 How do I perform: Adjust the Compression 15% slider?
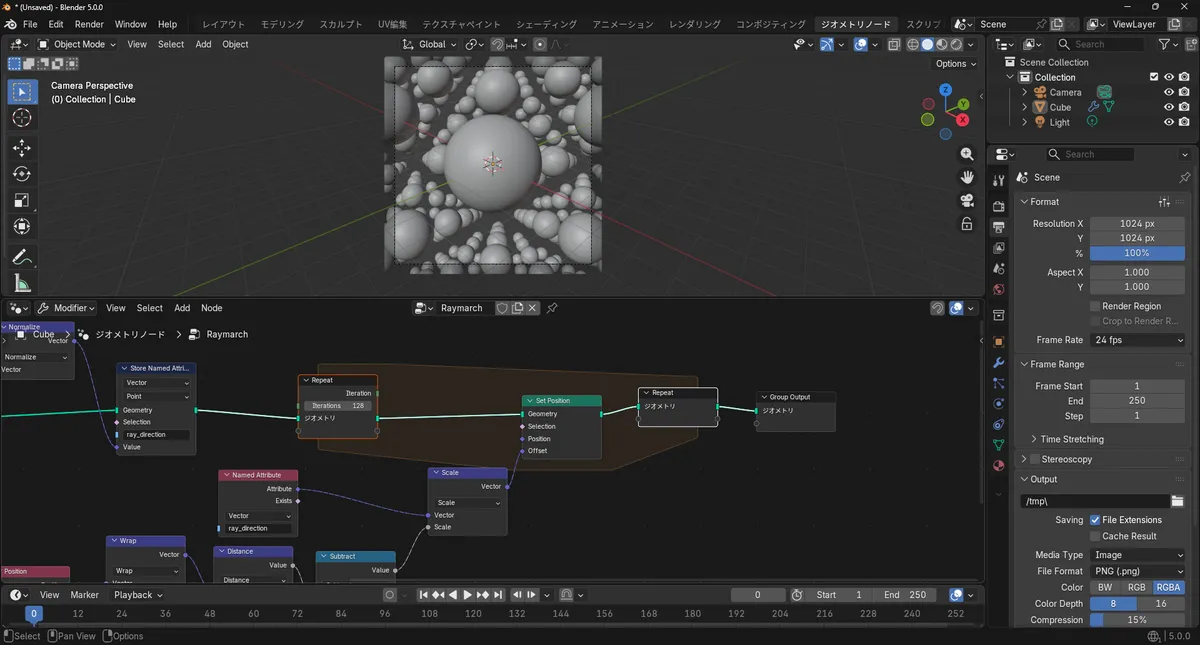point(1137,620)
